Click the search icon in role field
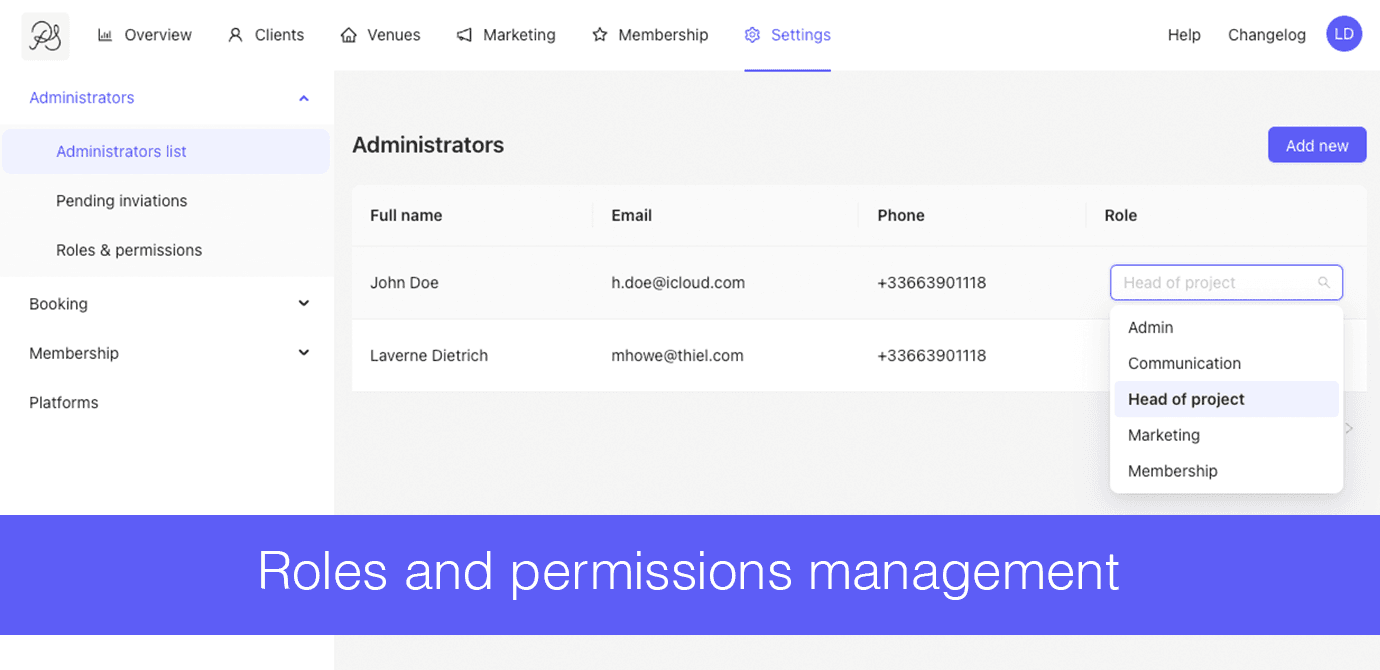The image size is (1380, 670). click(1324, 283)
